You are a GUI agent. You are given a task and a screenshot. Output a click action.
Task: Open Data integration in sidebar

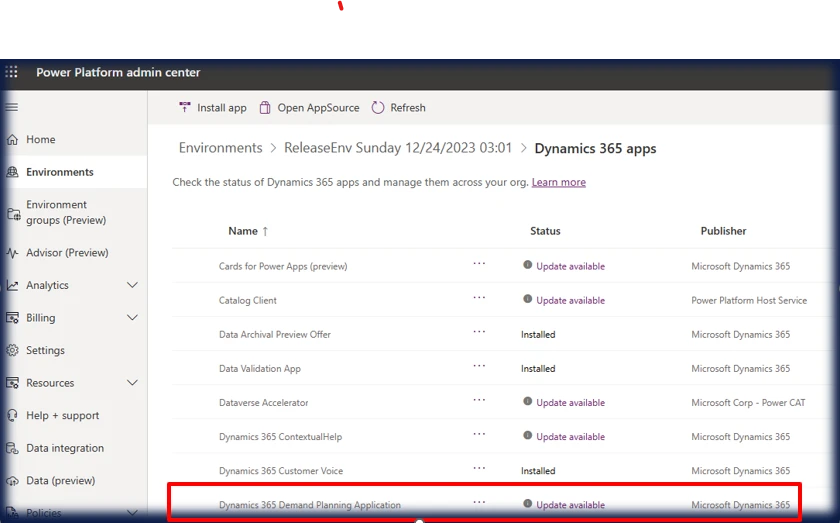pyautogui.click(x=65, y=448)
